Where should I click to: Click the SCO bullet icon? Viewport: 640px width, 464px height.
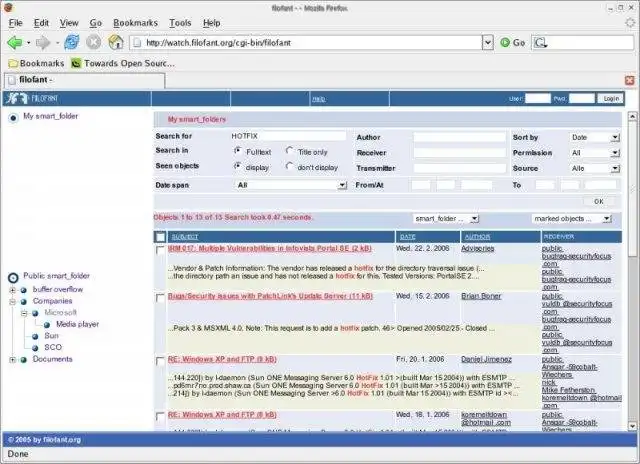(x=35, y=348)
